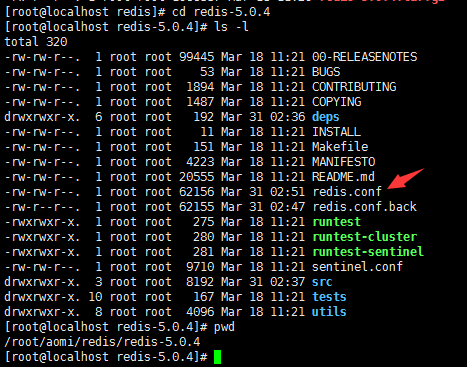The image size is (467, 367).
Task: Select the INSTALL file name
Action: (336, 132)
